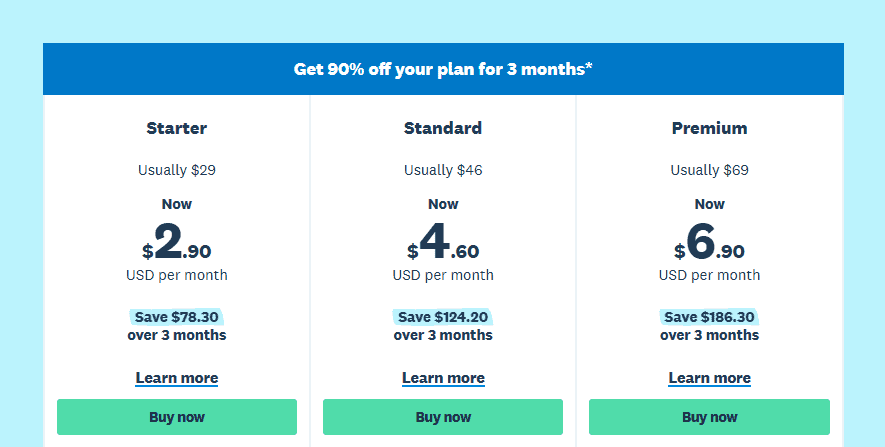Click the $6.90 discounted price
Image resolution: width=885 pixels, height=447 pixels.
pos(709,242)
